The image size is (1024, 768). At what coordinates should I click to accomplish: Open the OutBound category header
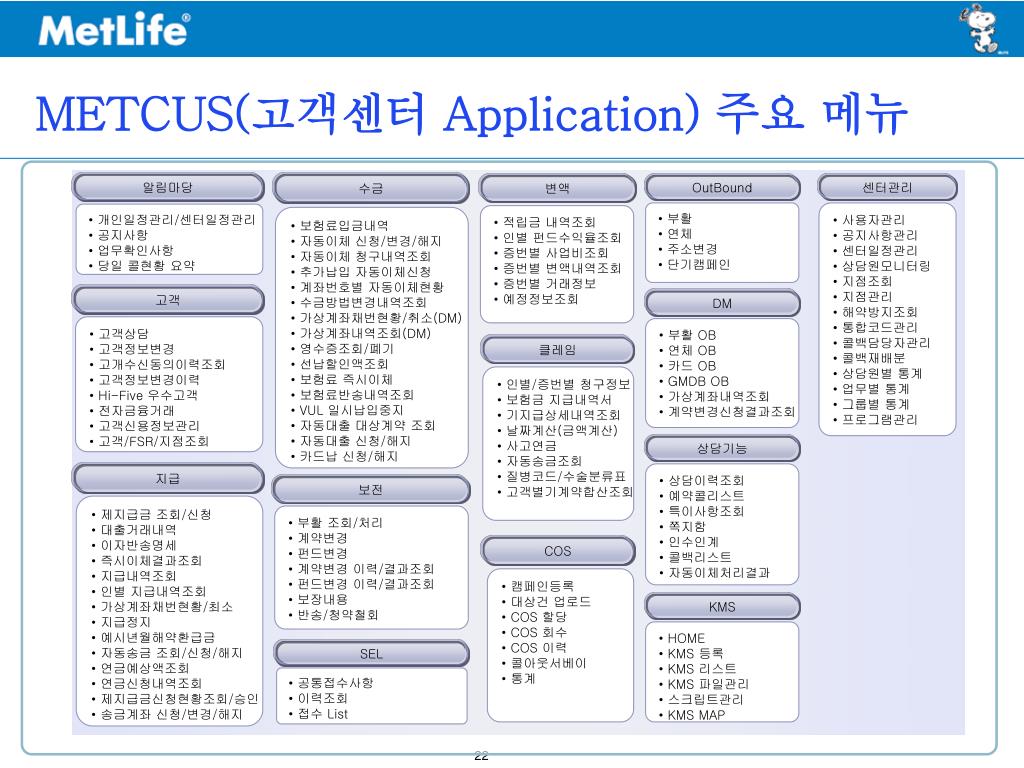coord(722,188)
